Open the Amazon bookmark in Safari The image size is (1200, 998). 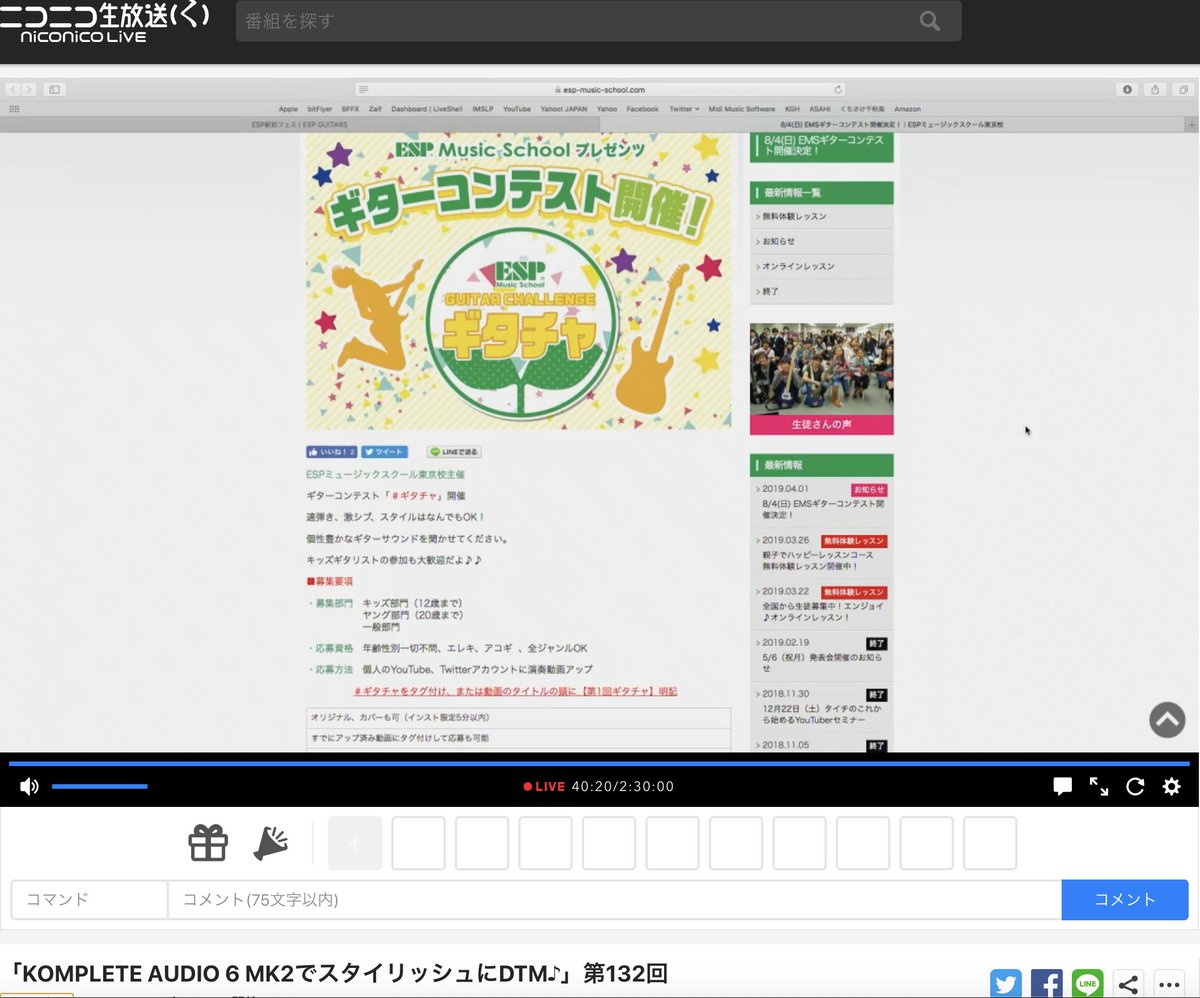[x=907, y=109]
